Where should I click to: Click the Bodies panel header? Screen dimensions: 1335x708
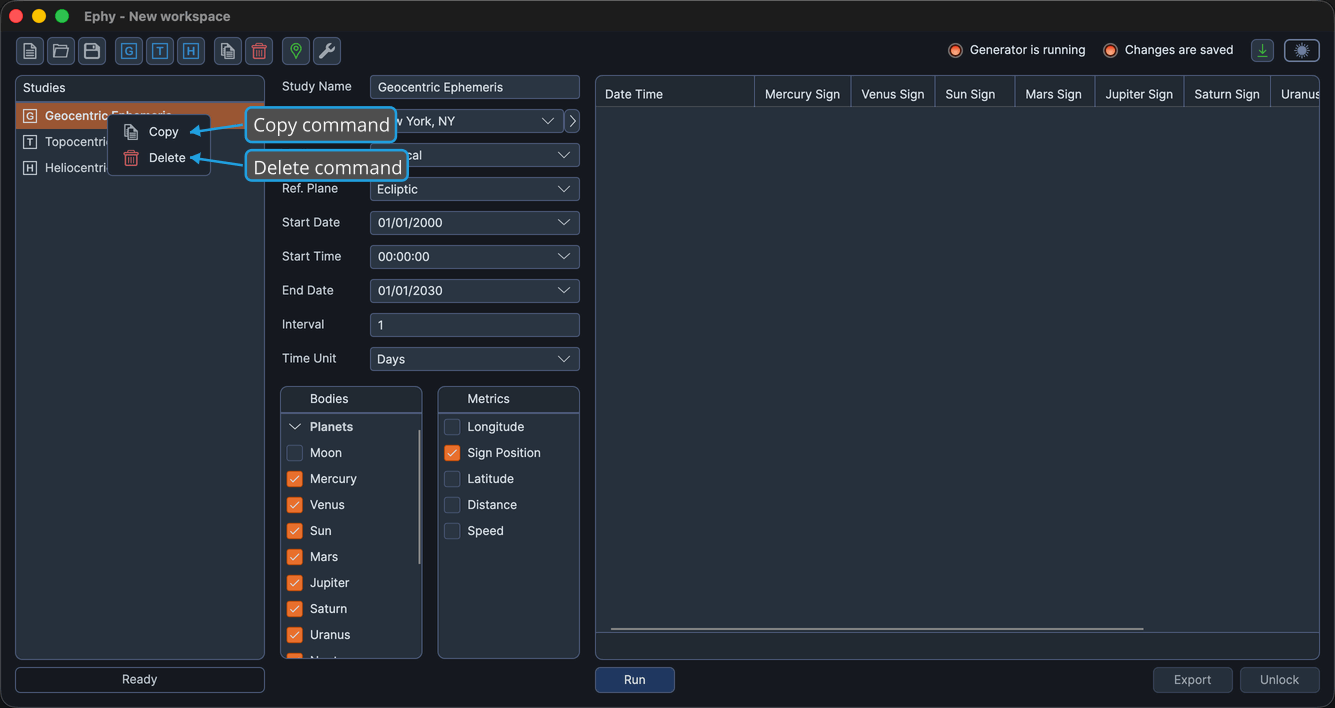(351, 399)
